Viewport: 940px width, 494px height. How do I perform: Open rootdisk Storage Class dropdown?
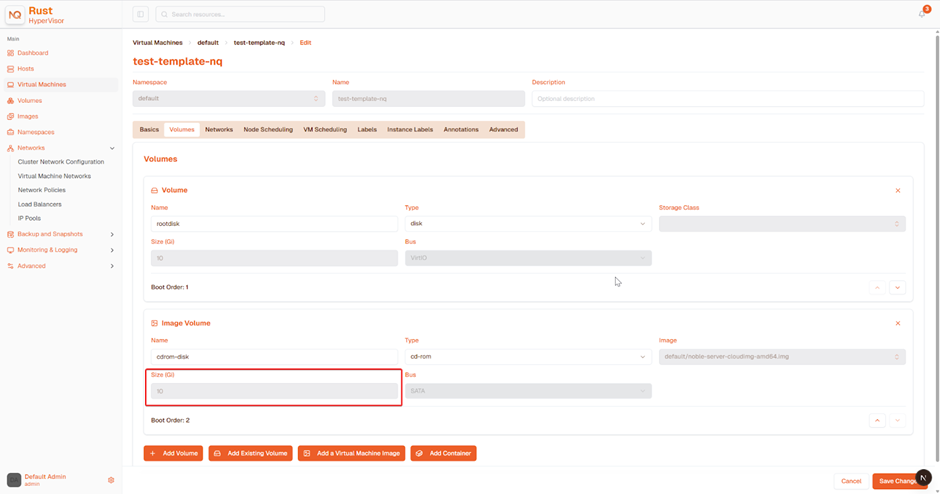[782, 224]
